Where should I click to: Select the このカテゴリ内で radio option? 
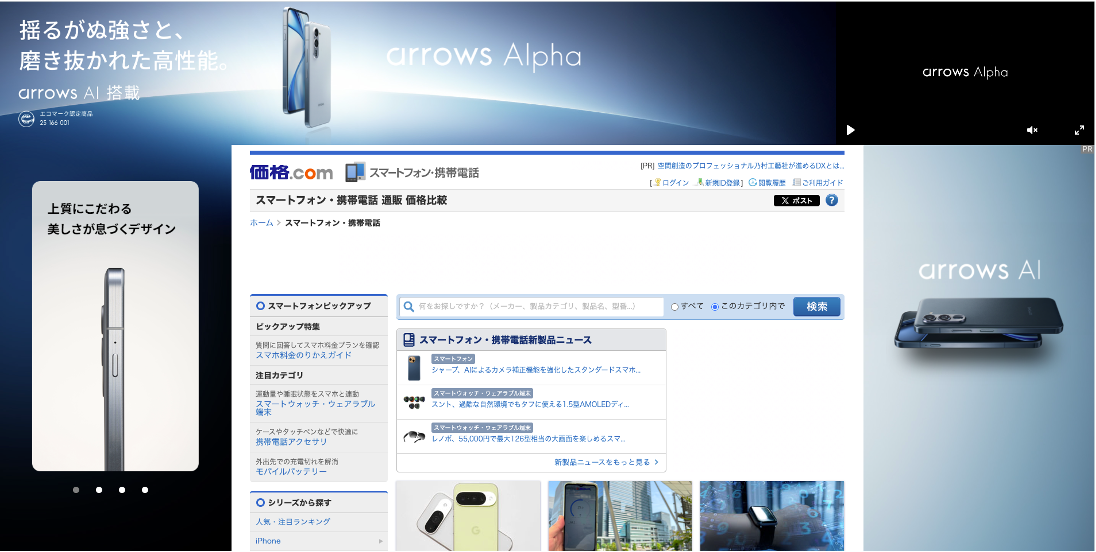[x=715, y=307]
